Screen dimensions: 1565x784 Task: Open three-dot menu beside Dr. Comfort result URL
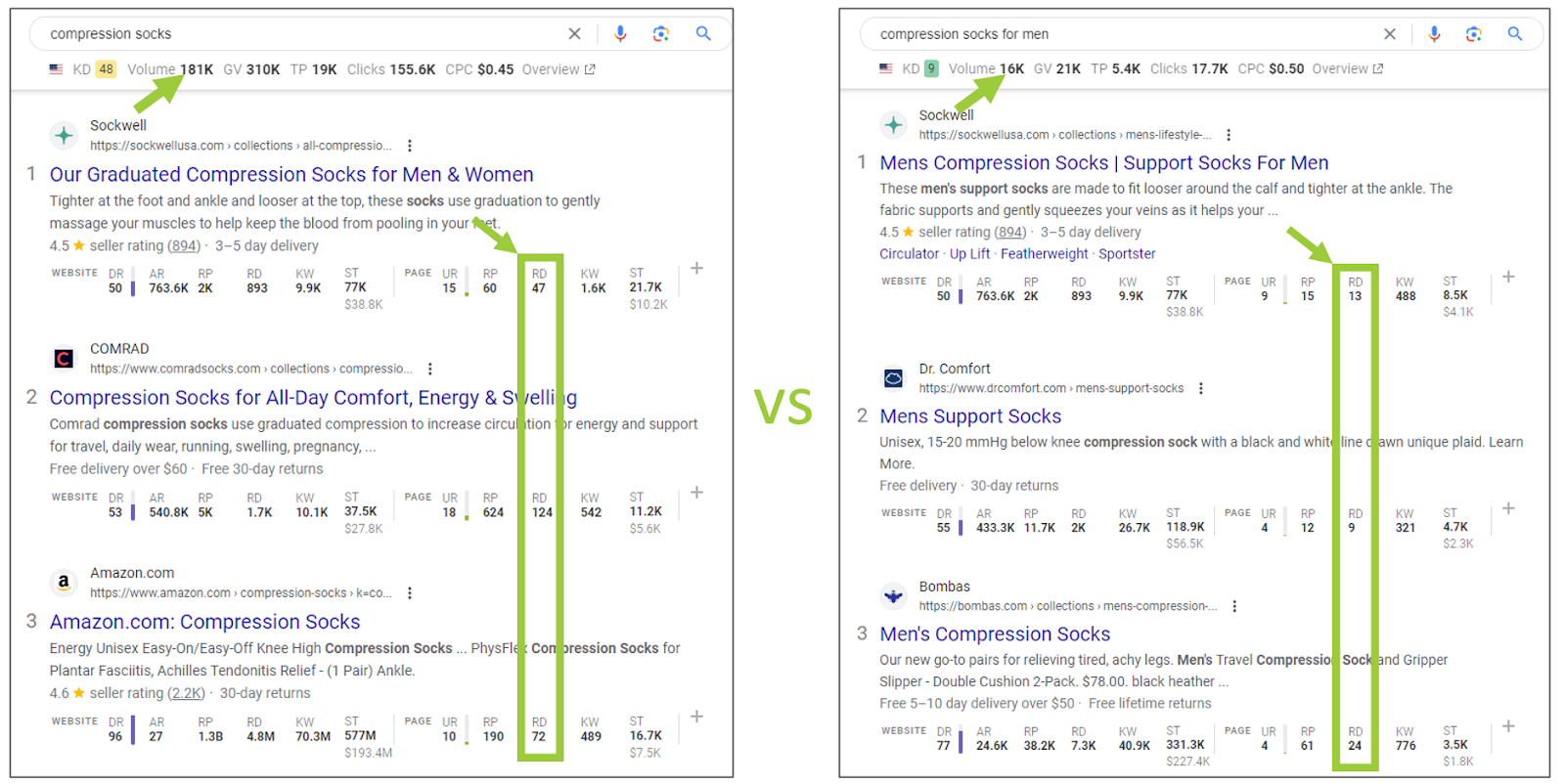click(x=1201, y=388)
